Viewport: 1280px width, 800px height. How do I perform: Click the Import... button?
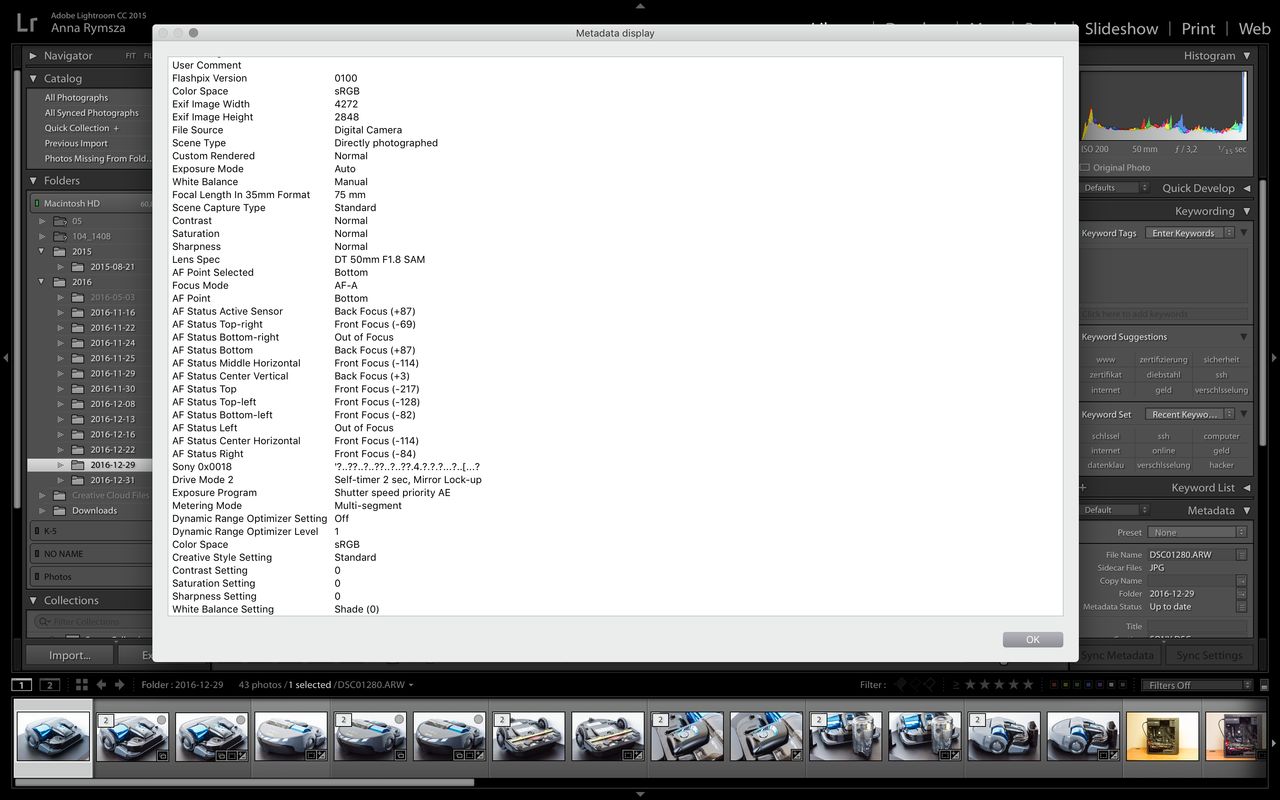70,656
